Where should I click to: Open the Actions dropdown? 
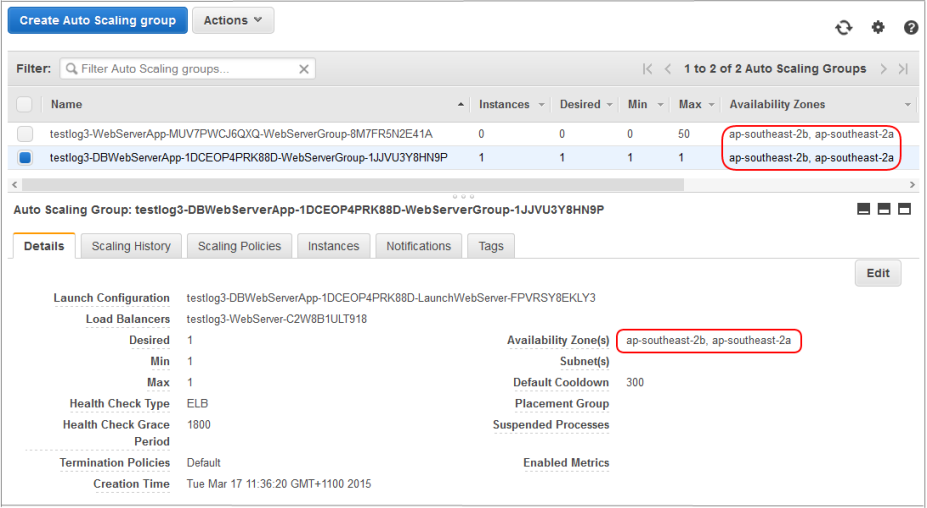(x=233, y=20)
